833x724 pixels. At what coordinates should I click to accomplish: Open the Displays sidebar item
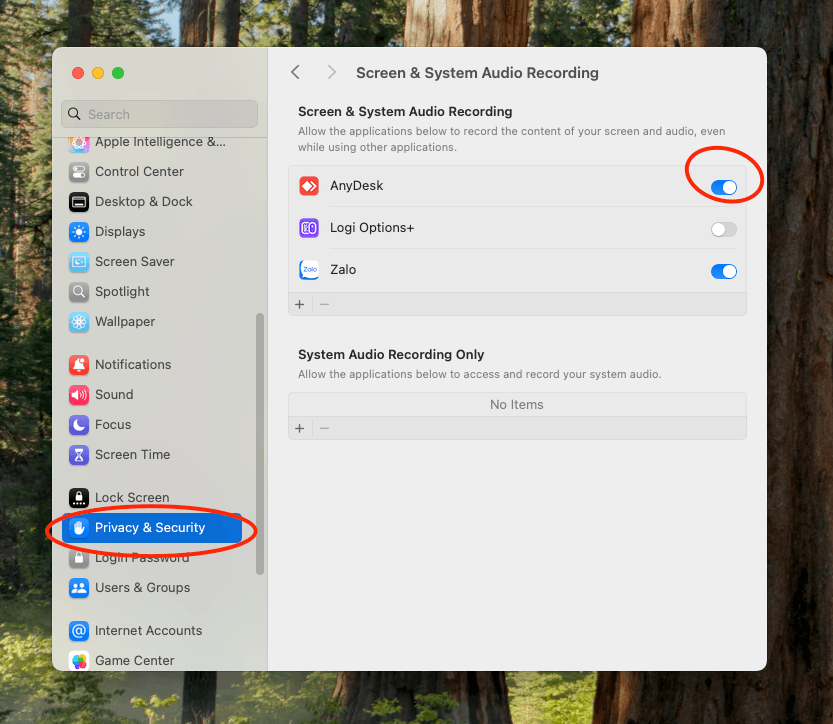point(153,232)
